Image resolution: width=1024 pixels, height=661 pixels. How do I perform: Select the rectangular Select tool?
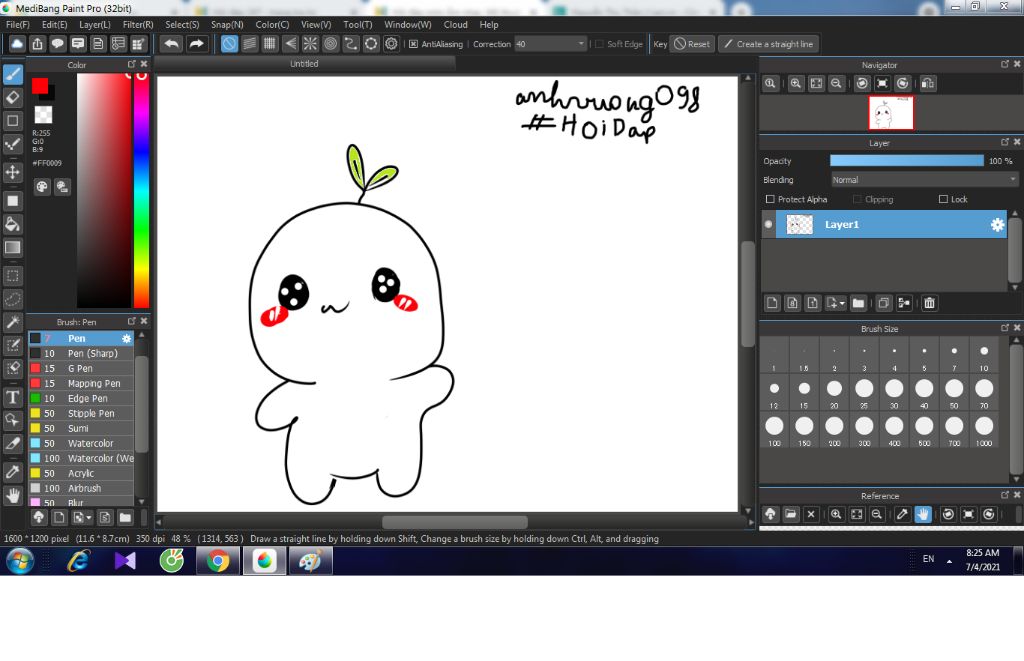coord(12,276)
